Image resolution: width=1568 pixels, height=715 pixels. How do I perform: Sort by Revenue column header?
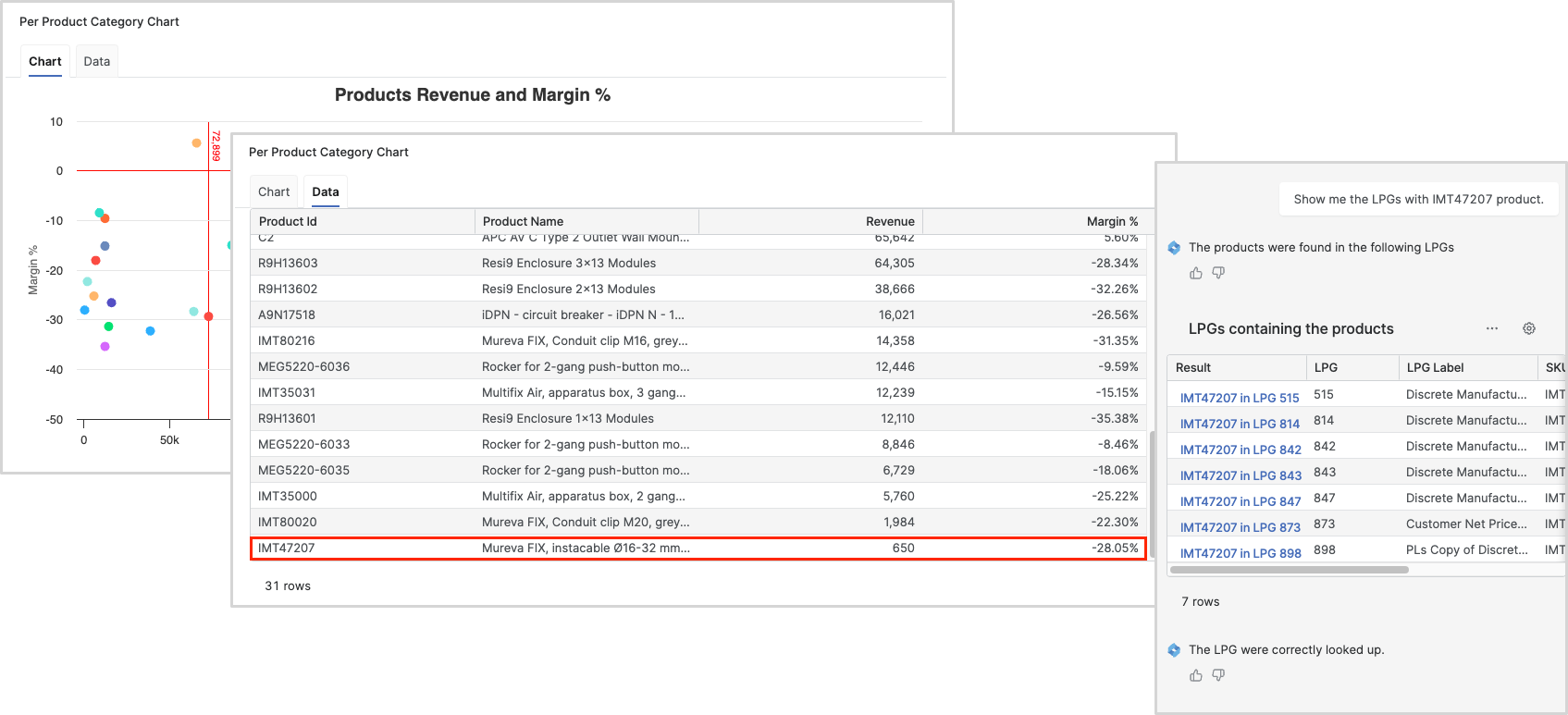click(890, 221)
